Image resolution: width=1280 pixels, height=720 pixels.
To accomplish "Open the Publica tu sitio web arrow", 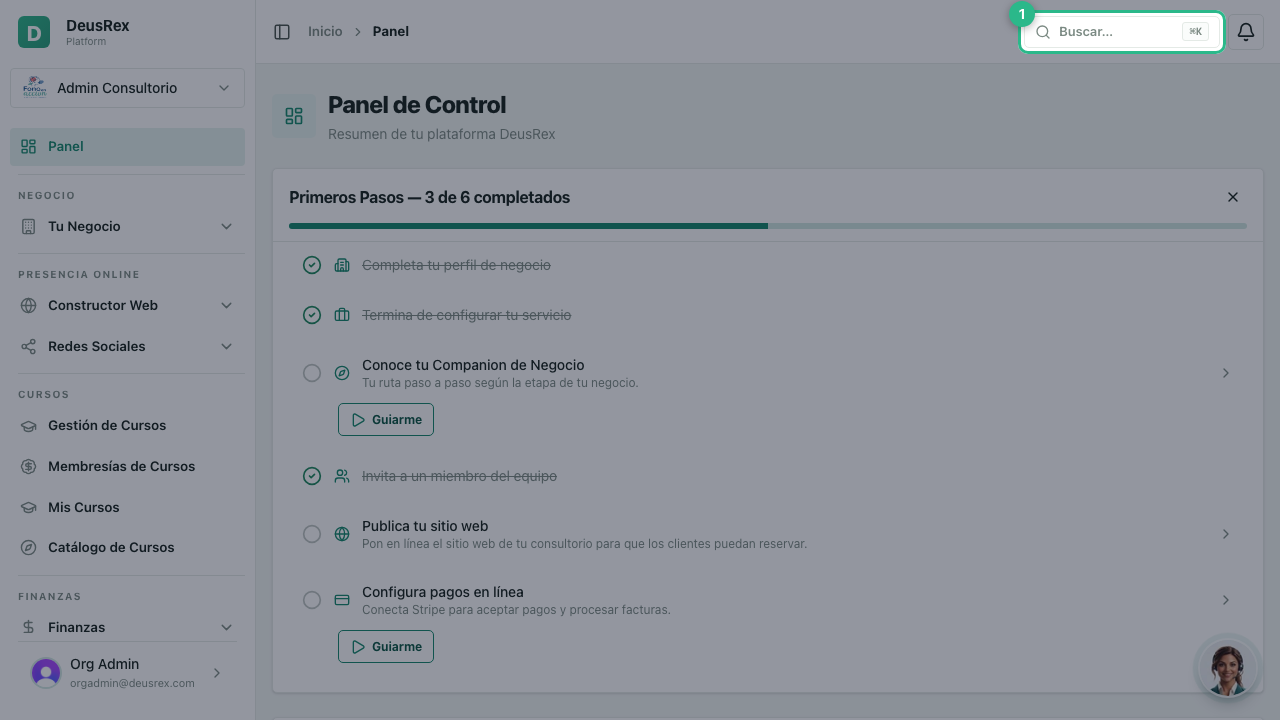I will pyautogui.click(x=1225, y=534).
